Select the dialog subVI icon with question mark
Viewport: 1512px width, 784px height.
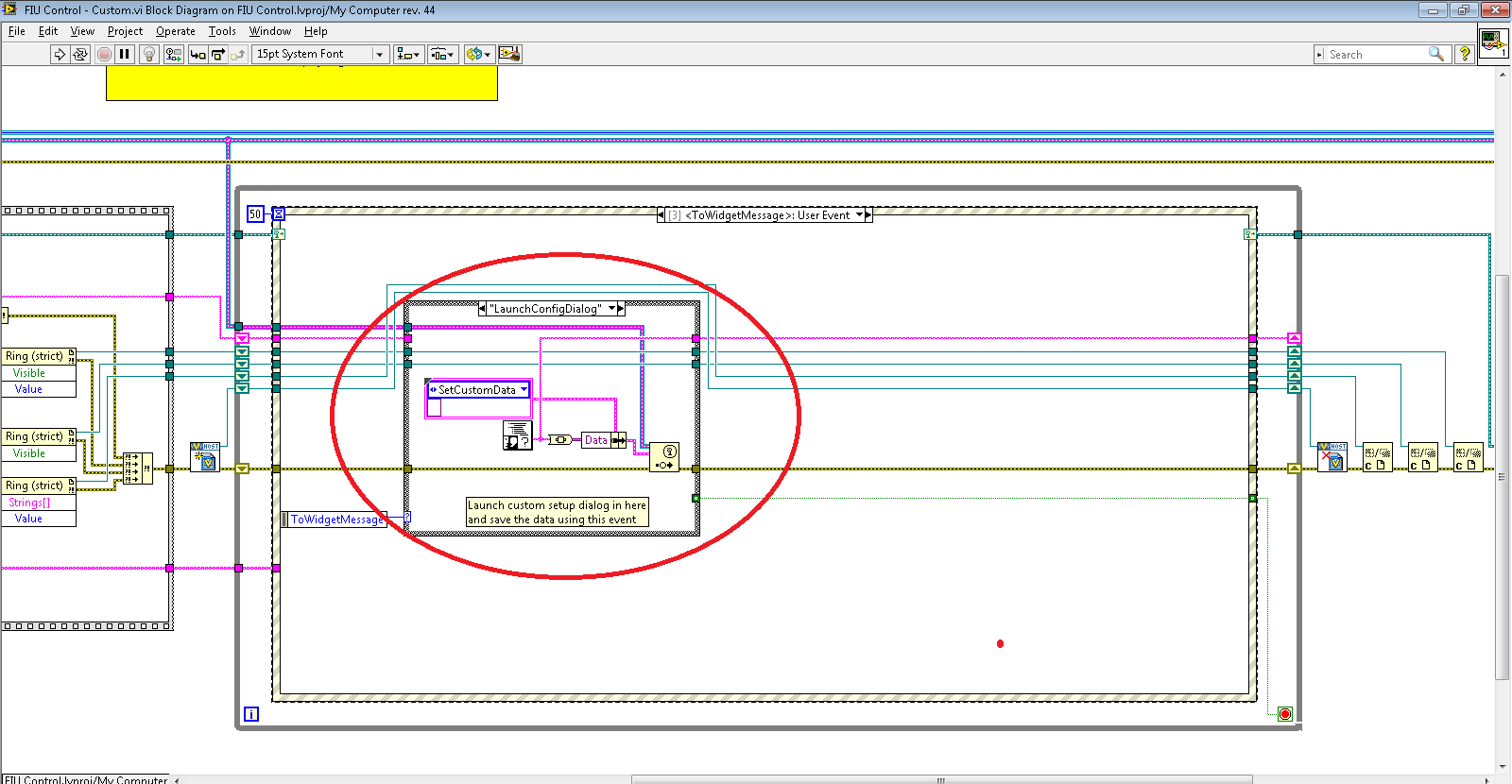tap(517, 435)
